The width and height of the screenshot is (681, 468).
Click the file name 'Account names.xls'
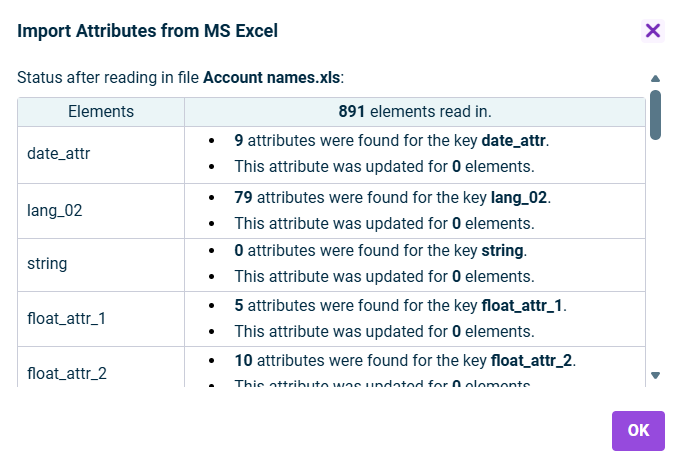tap(271, 77)
